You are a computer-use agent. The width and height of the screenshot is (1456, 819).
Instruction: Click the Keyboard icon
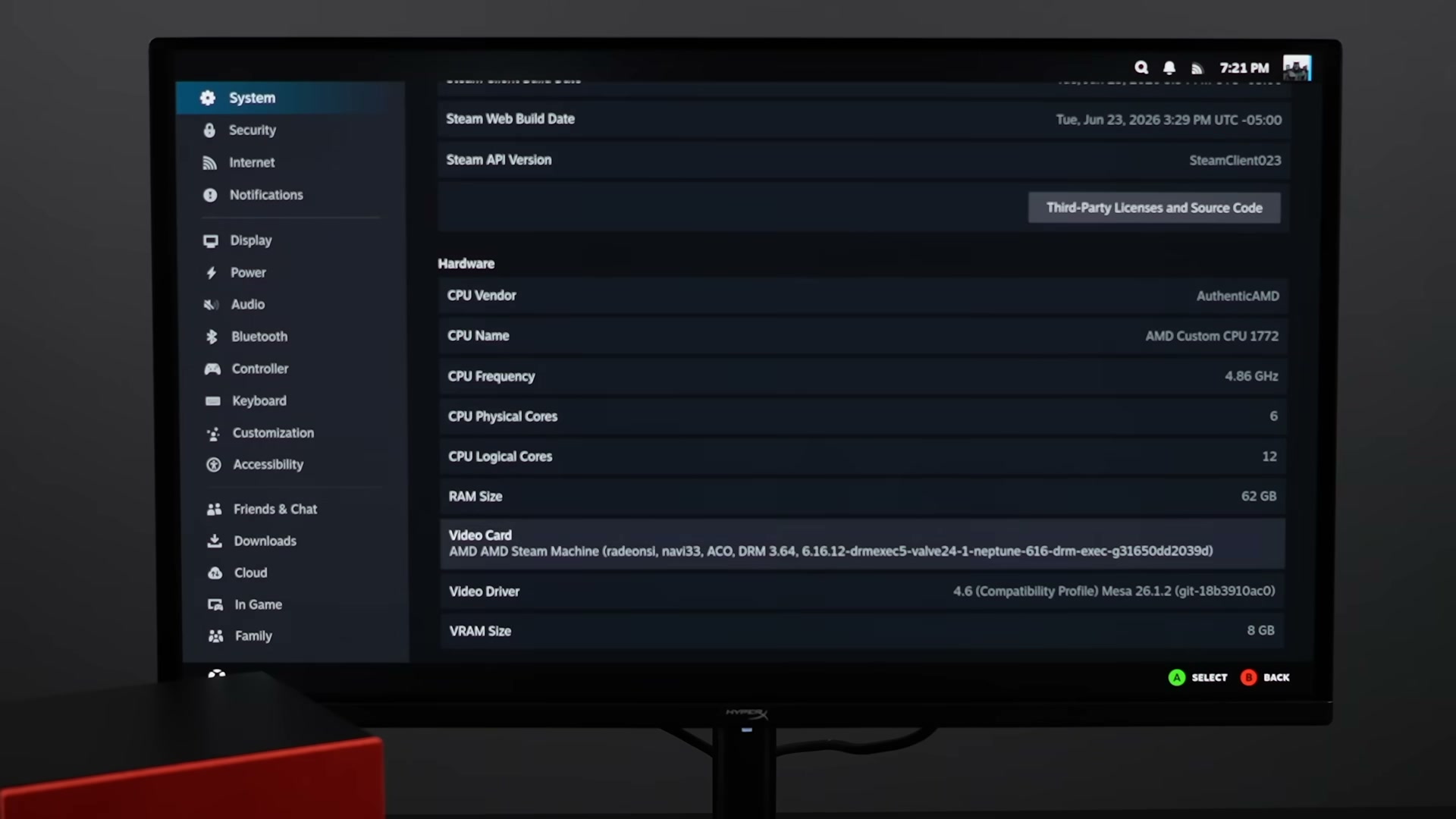point(213,401)
